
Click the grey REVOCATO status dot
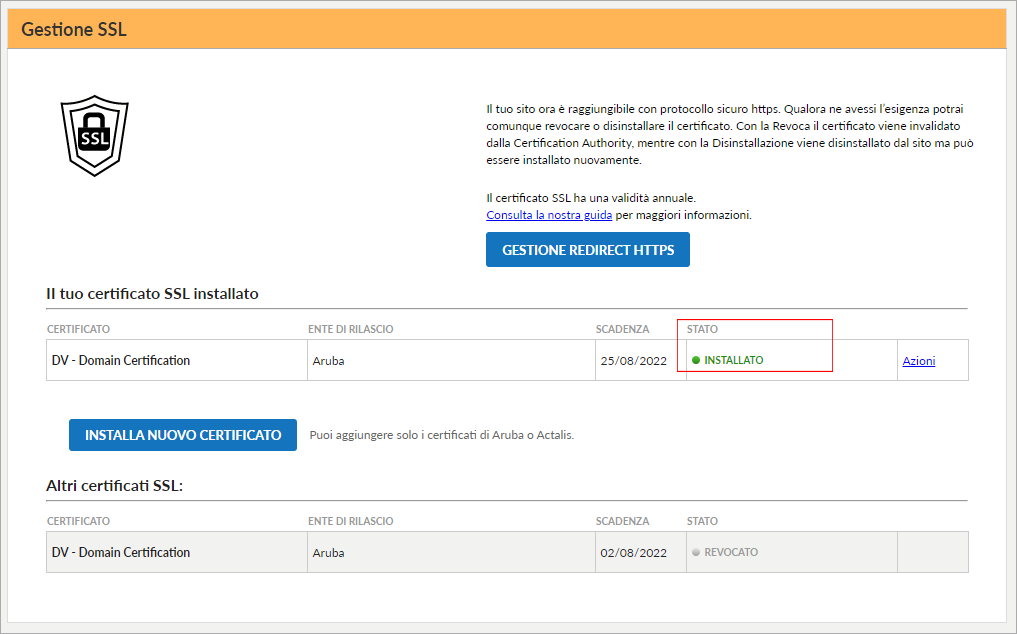[696, 552]
